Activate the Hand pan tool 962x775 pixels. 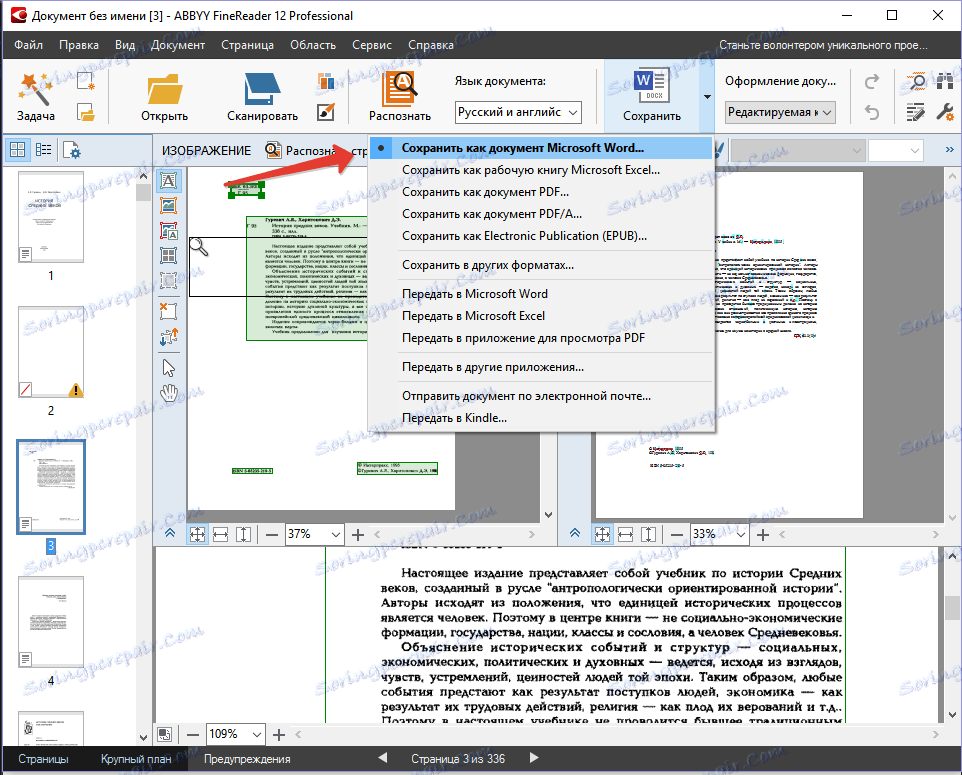point(169,393)
